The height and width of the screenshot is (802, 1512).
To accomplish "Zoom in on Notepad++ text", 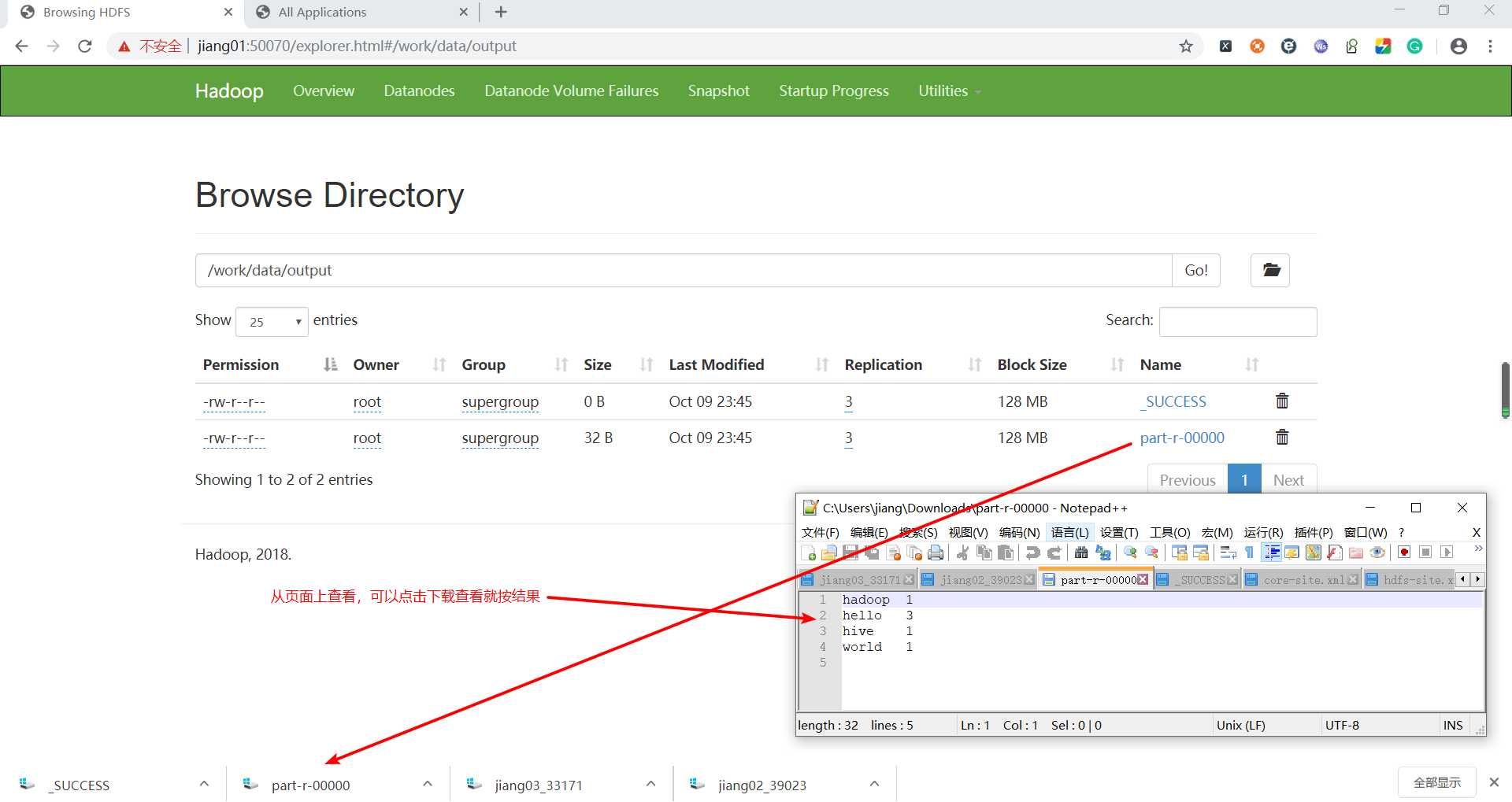I will 1130,553.
